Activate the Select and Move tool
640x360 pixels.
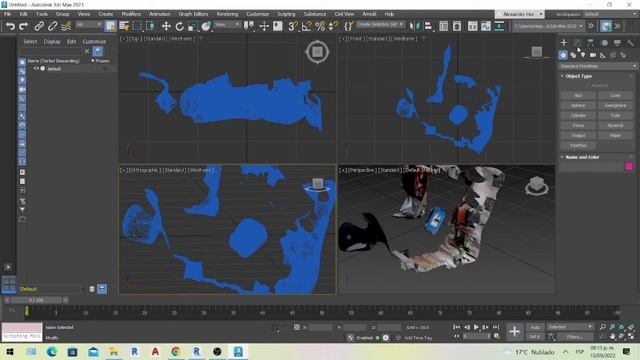click(x=166, y=27)
